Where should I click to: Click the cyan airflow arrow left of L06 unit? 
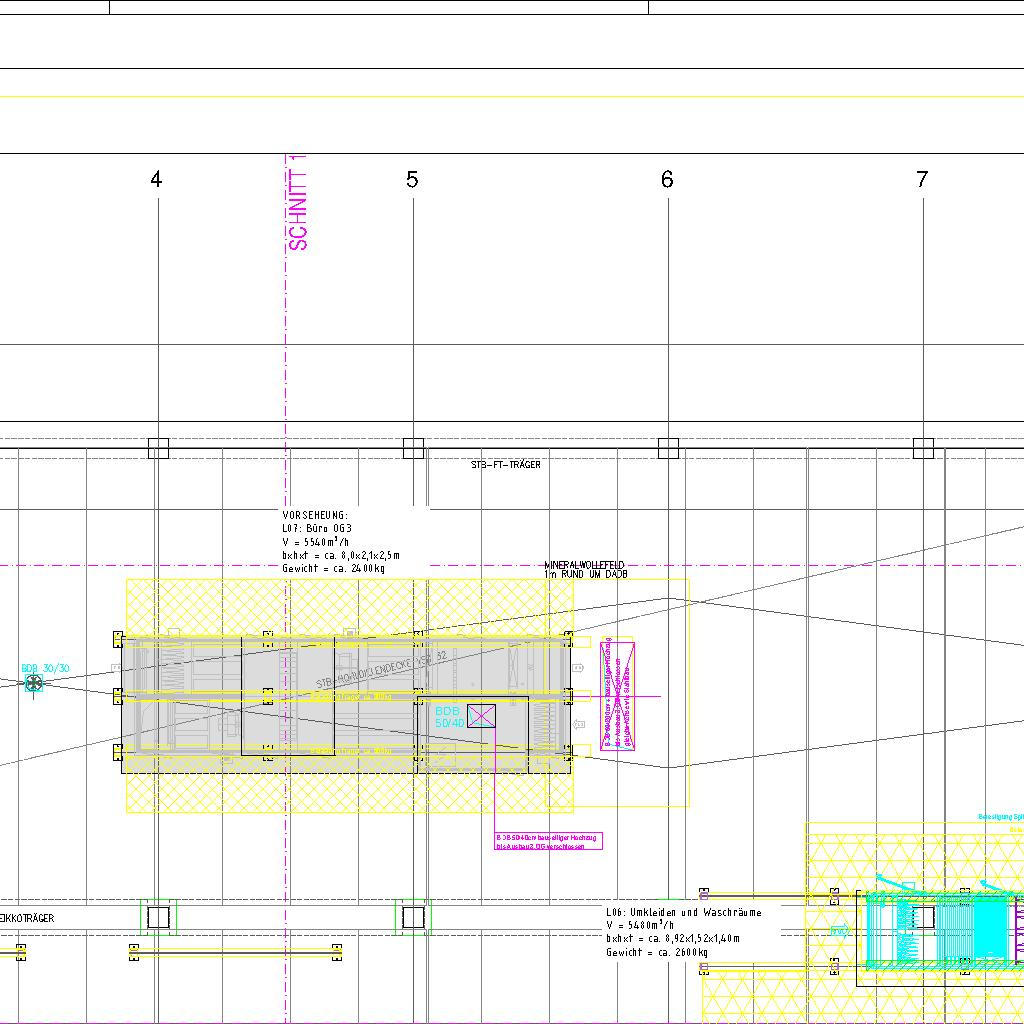click(838, 930)
